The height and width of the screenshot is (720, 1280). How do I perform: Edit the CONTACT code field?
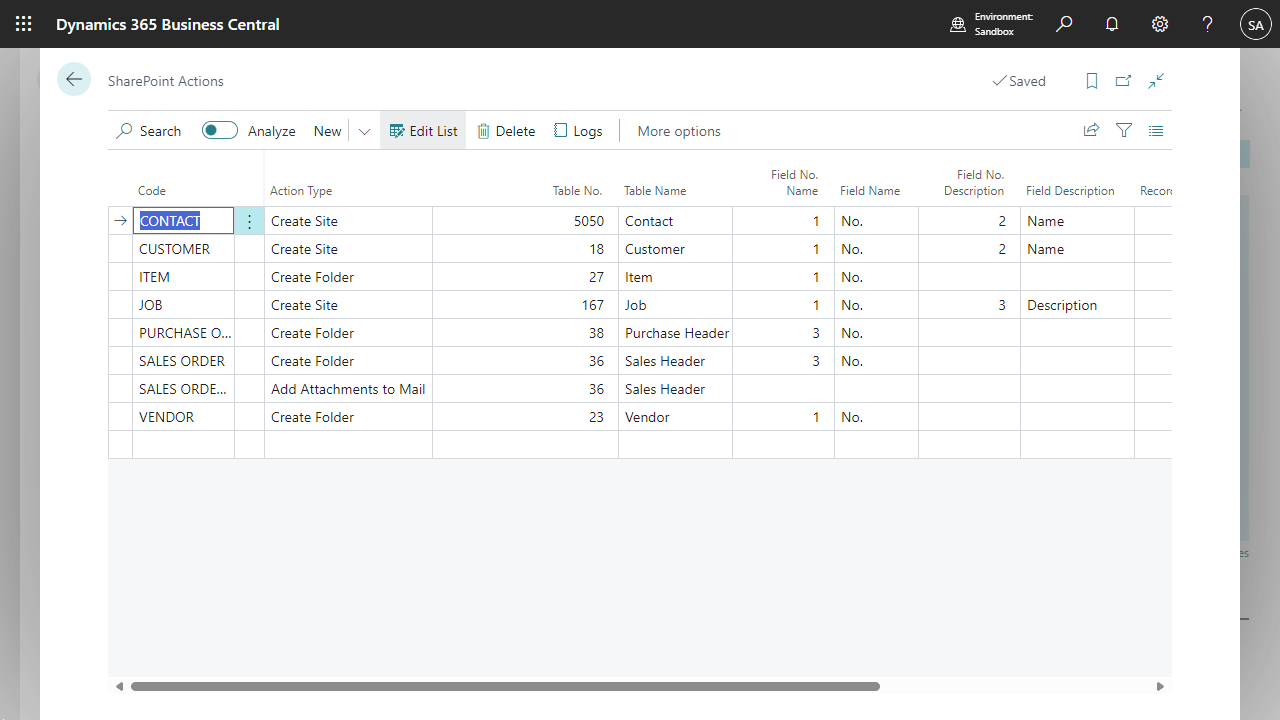pyautogui.click(x=183, y=221)
